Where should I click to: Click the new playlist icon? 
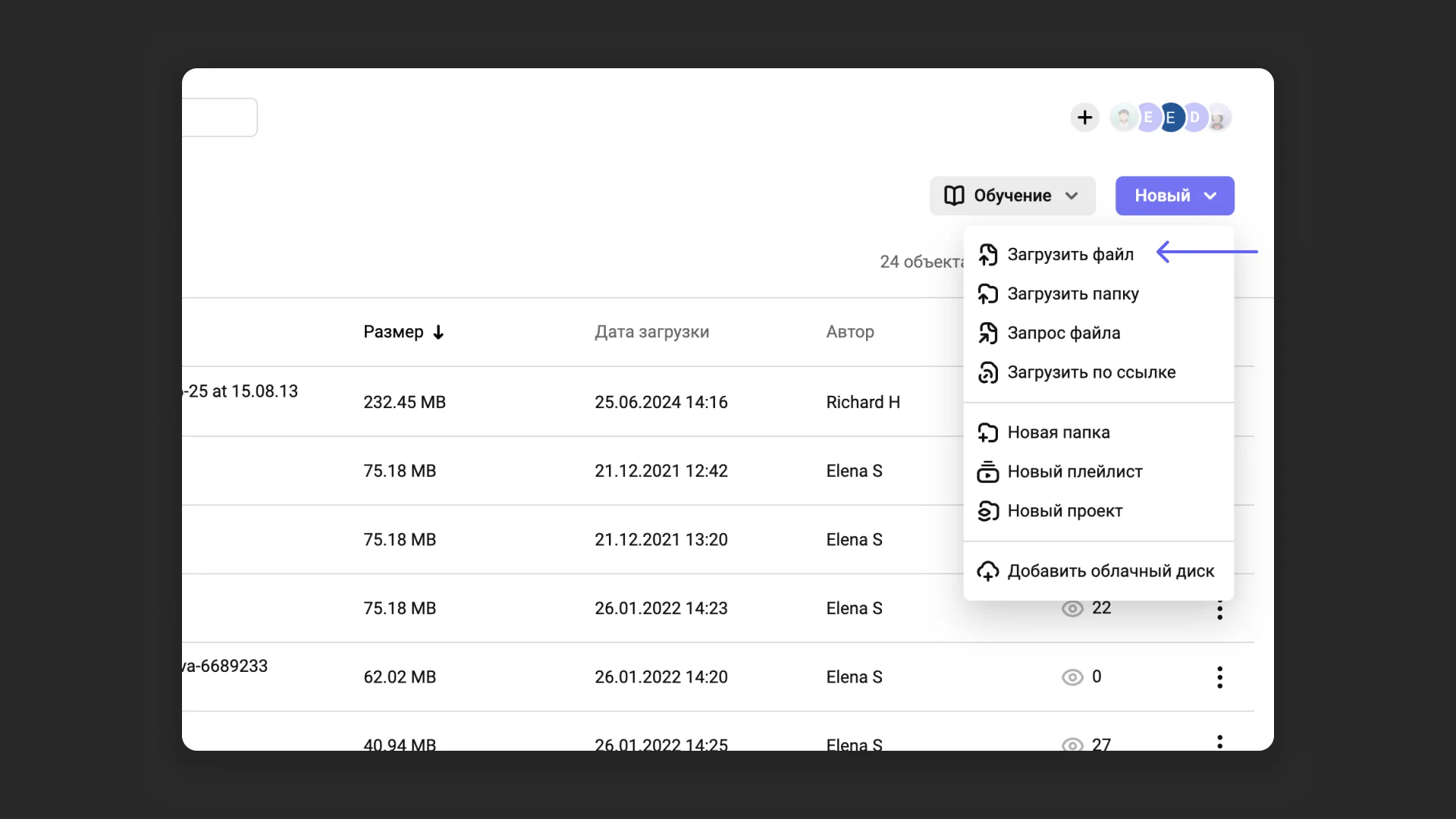987,472
